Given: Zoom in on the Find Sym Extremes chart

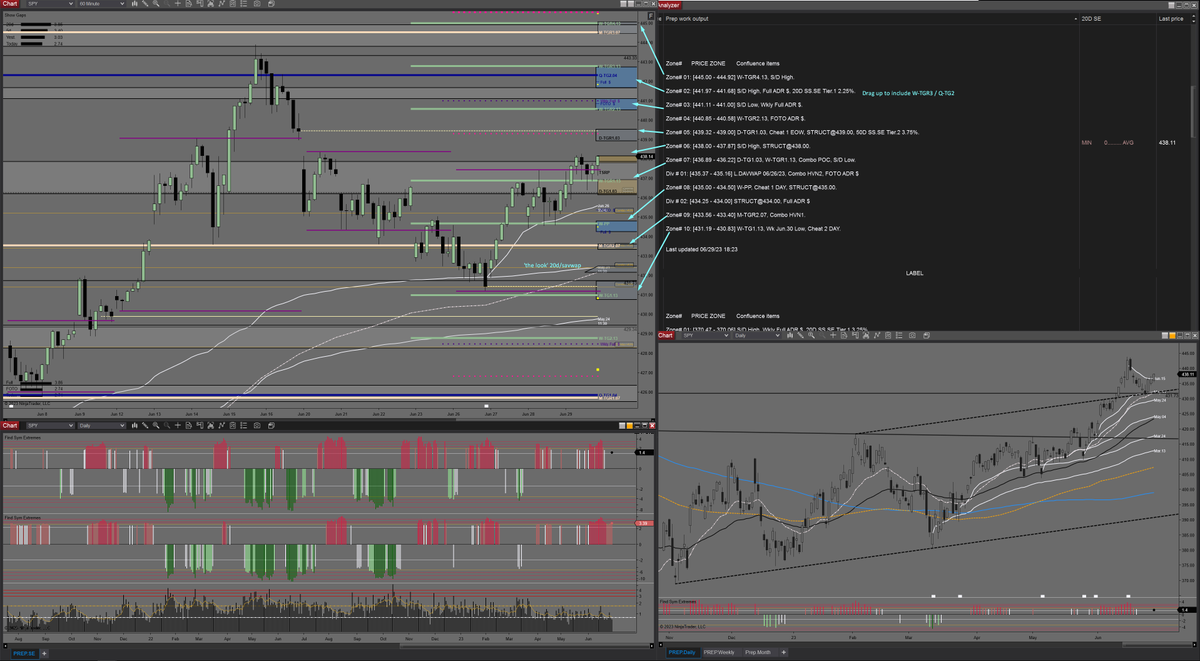Looking at the screenshot, I should coord(155,425).
